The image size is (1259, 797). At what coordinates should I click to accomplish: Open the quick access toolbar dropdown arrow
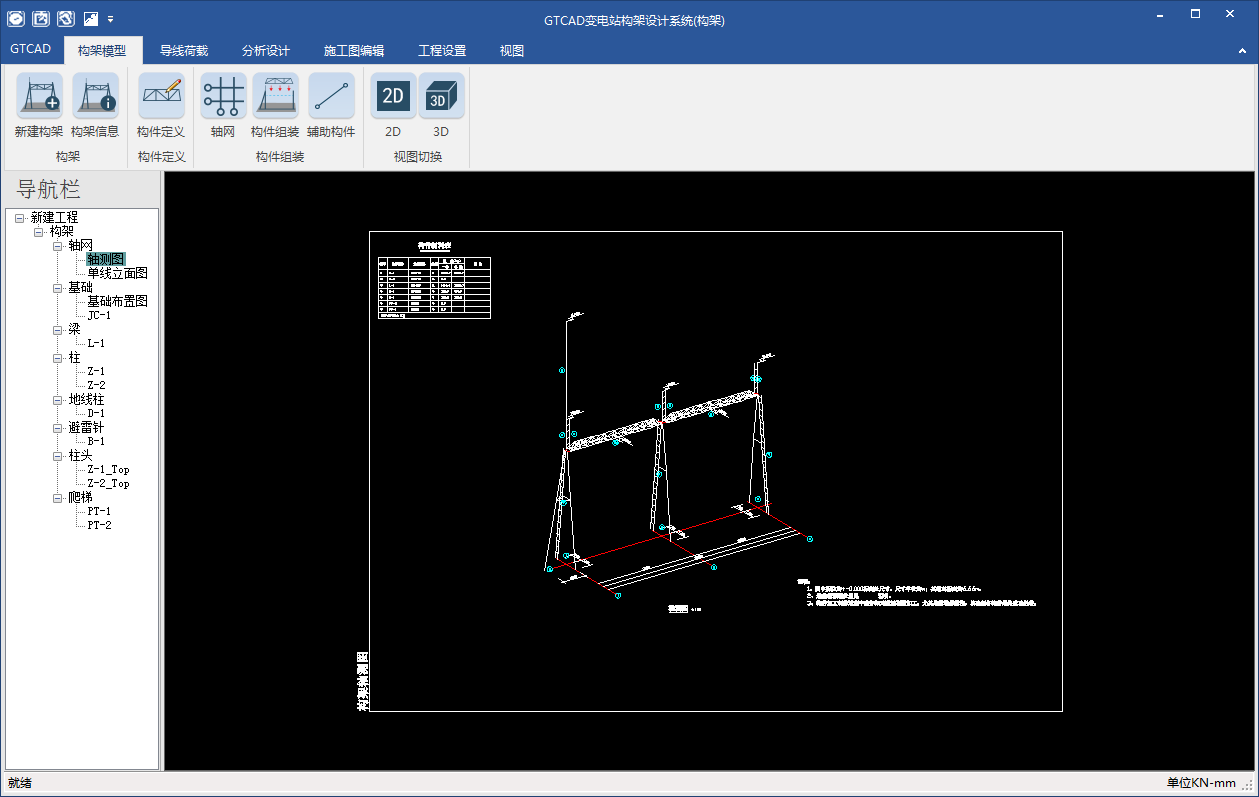pos(111,19)
